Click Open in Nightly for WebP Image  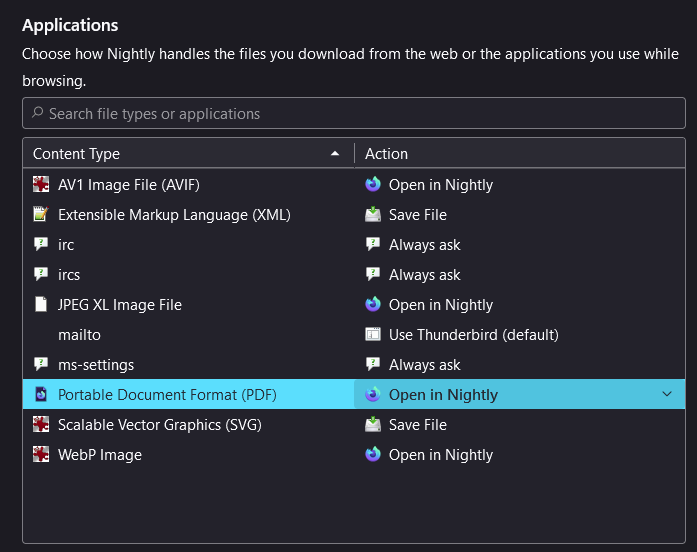(x=440, y=455)
